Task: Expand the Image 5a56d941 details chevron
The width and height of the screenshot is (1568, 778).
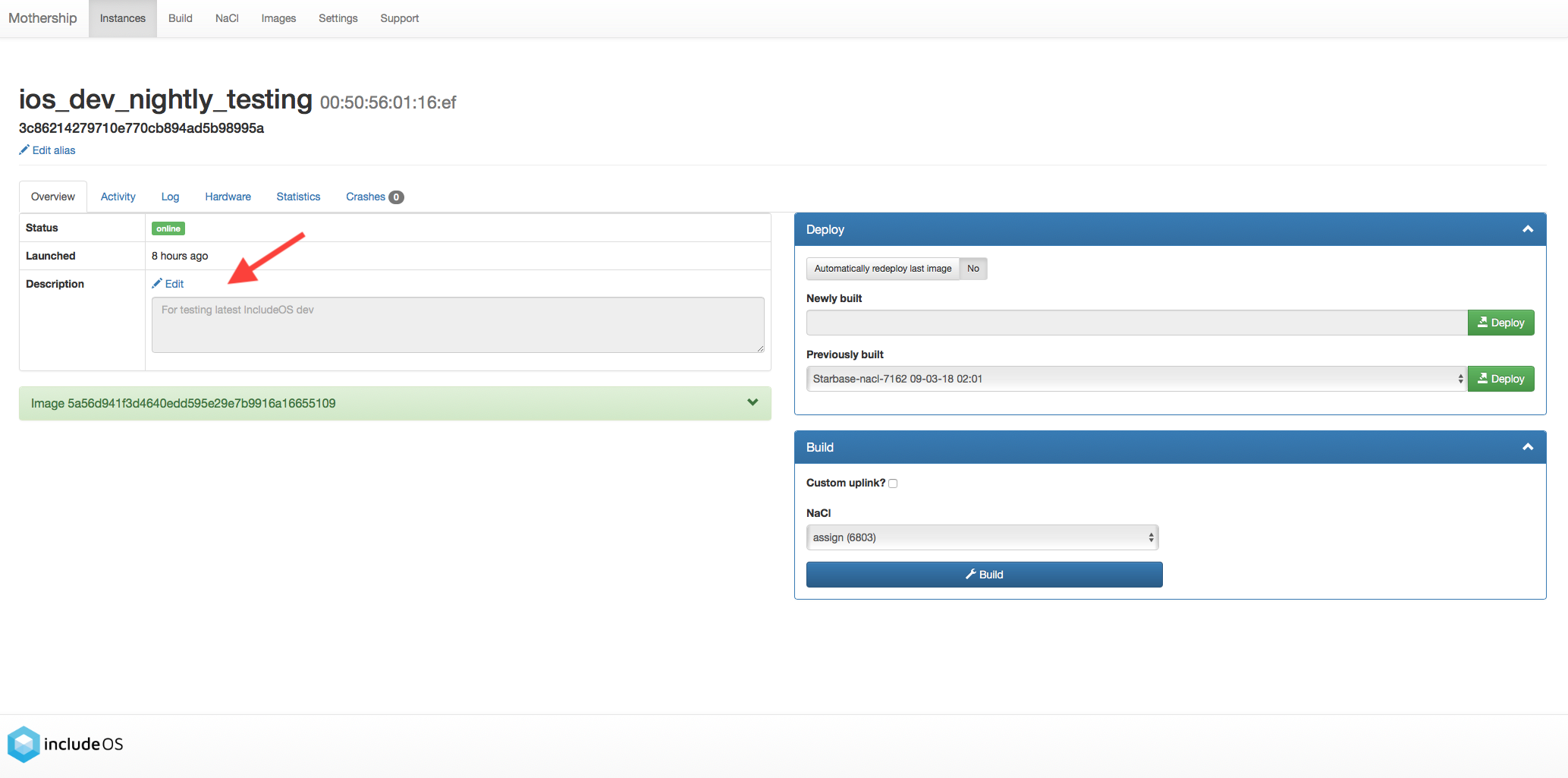Action: click(753, 402)
